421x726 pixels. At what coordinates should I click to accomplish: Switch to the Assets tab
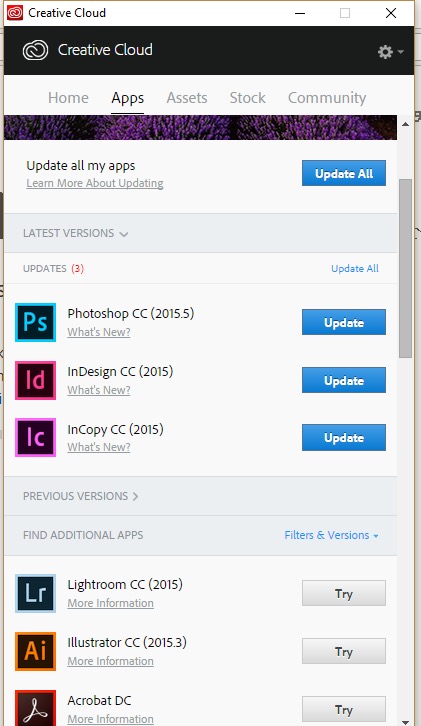click(187, 98)
